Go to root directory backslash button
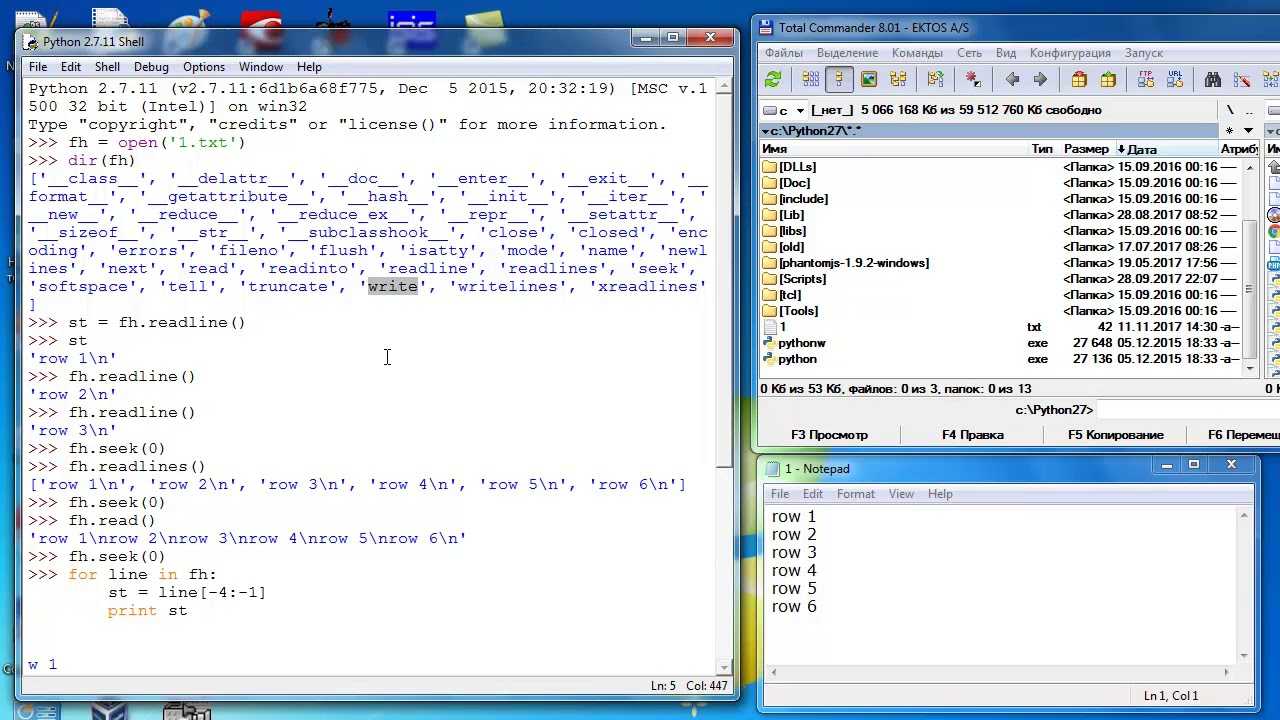 tap(1230, 110)
